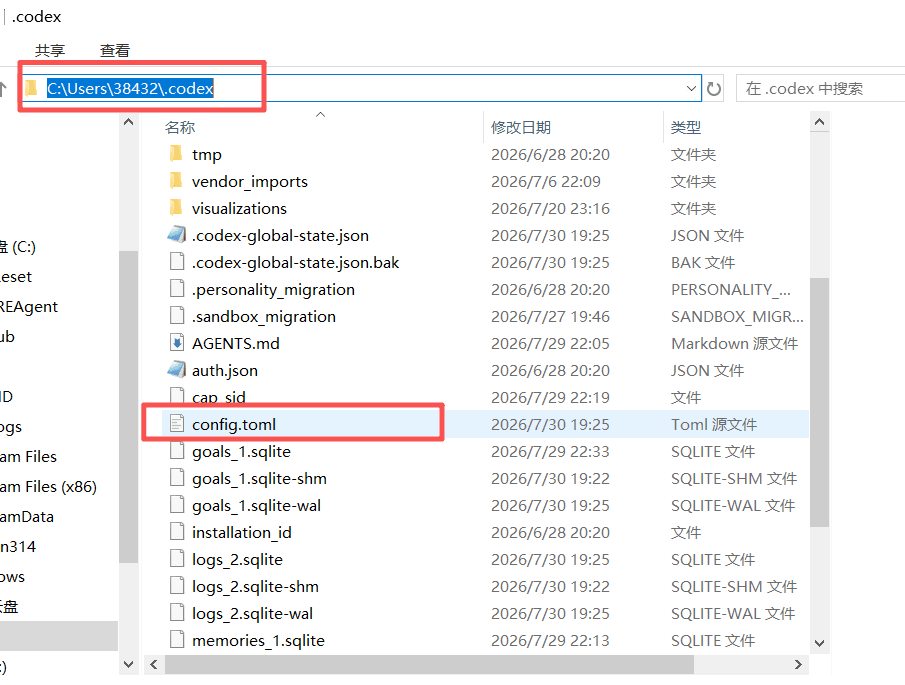The image size is (905, 685).
Task: Select the EAgent item in navigation pane
Action: tap(29, 306)
